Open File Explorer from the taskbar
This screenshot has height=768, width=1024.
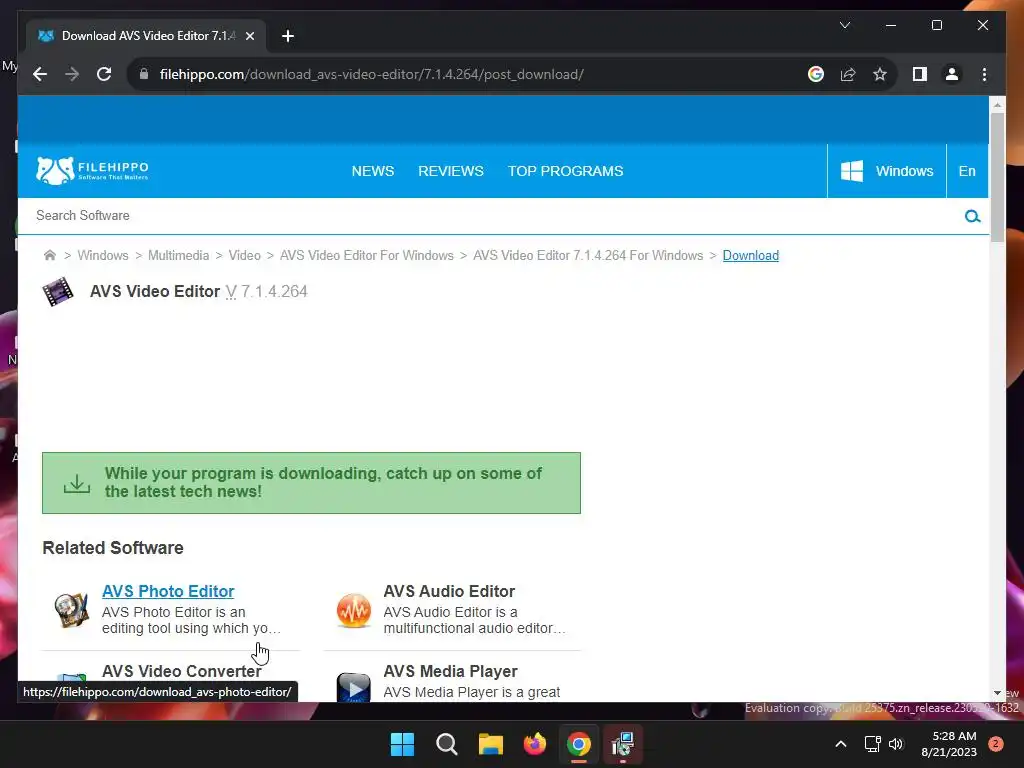tap(490, 744)
